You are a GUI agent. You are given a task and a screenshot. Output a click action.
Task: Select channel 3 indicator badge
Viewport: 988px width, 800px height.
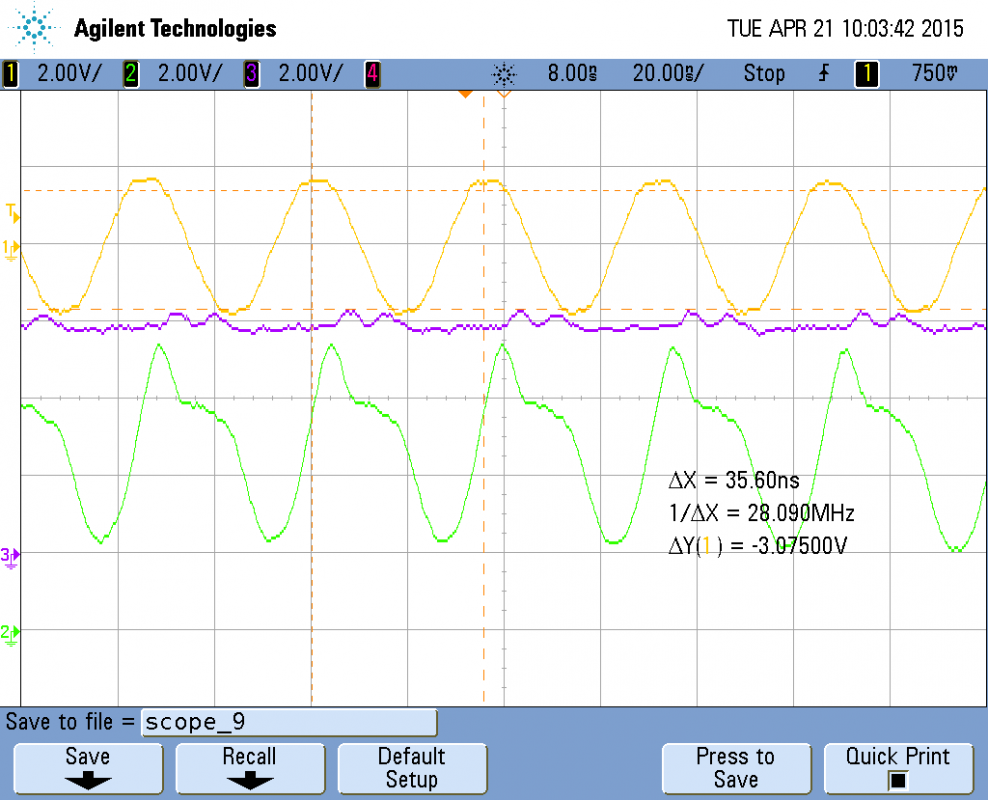click(x=251, y=74)
